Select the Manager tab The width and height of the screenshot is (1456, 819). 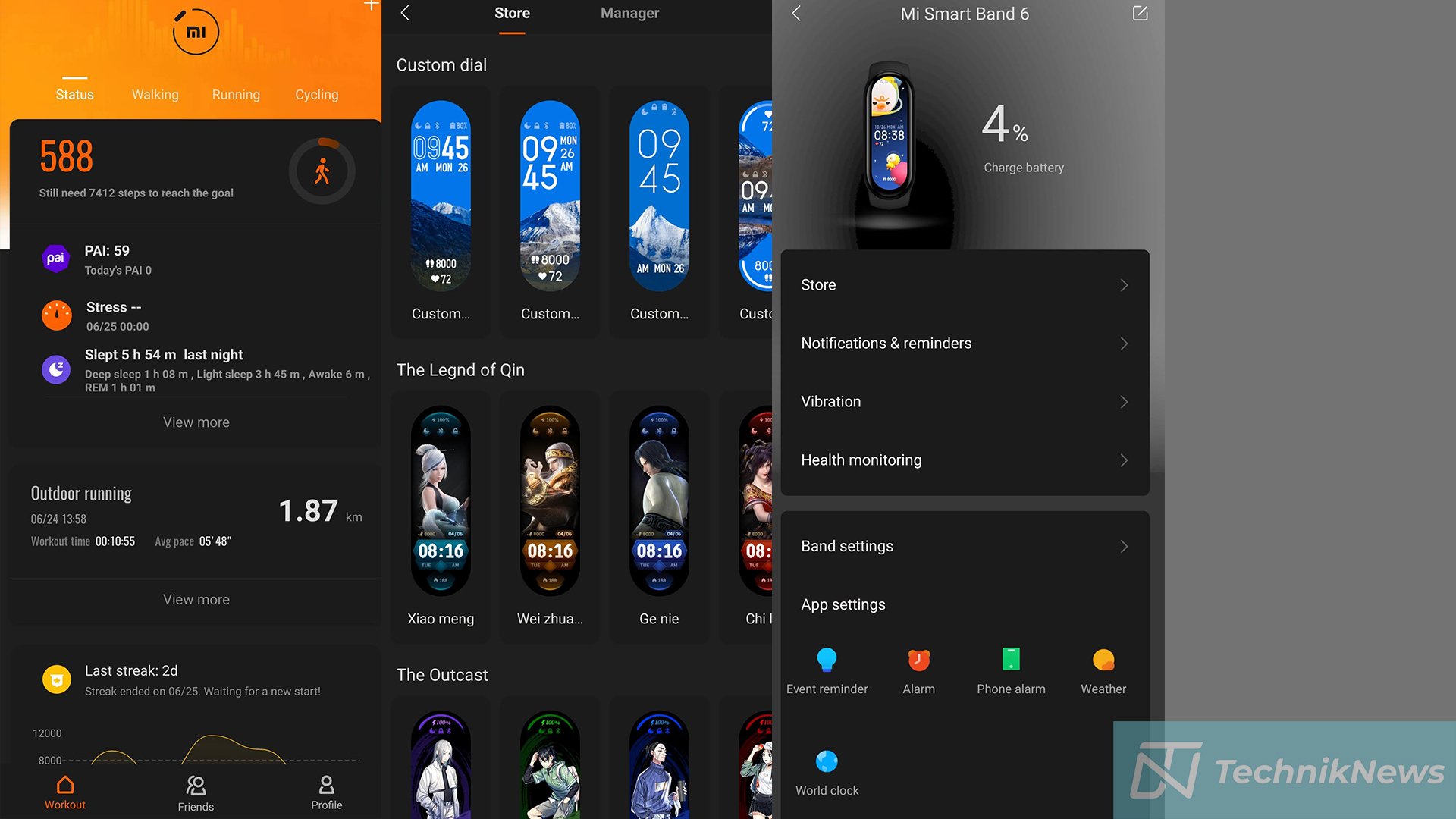tap(630, 13)
